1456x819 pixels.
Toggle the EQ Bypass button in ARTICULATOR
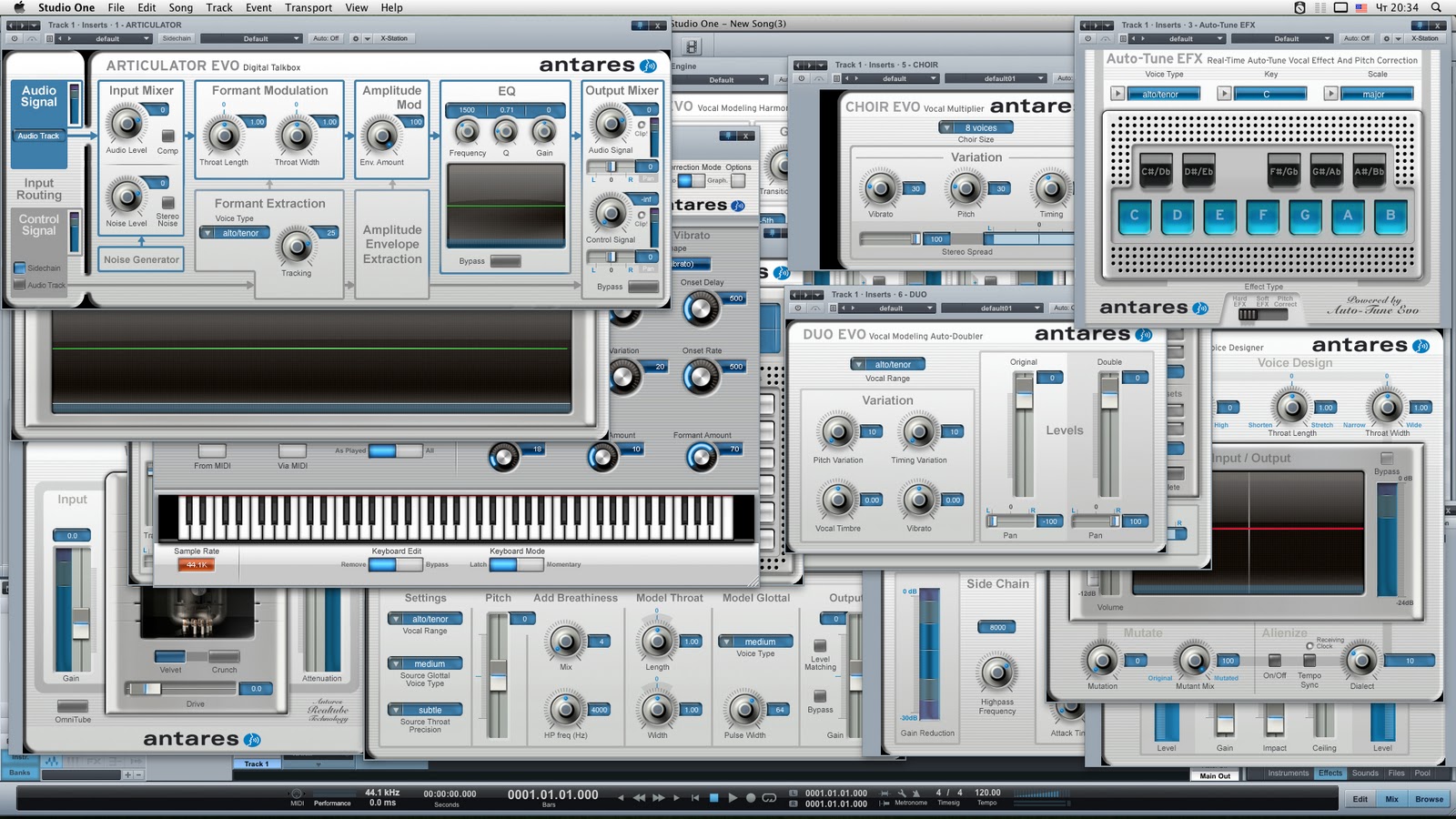point(505,261)
